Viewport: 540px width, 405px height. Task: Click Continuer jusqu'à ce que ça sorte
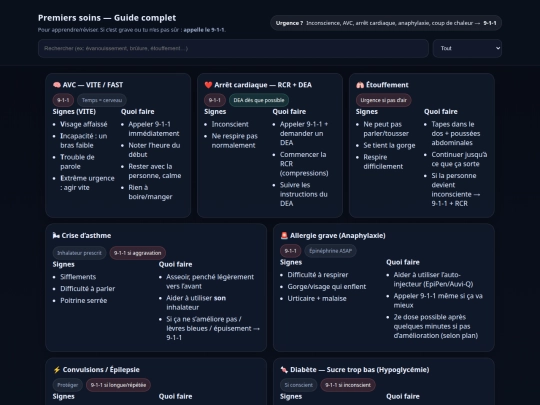pos(459,159)
